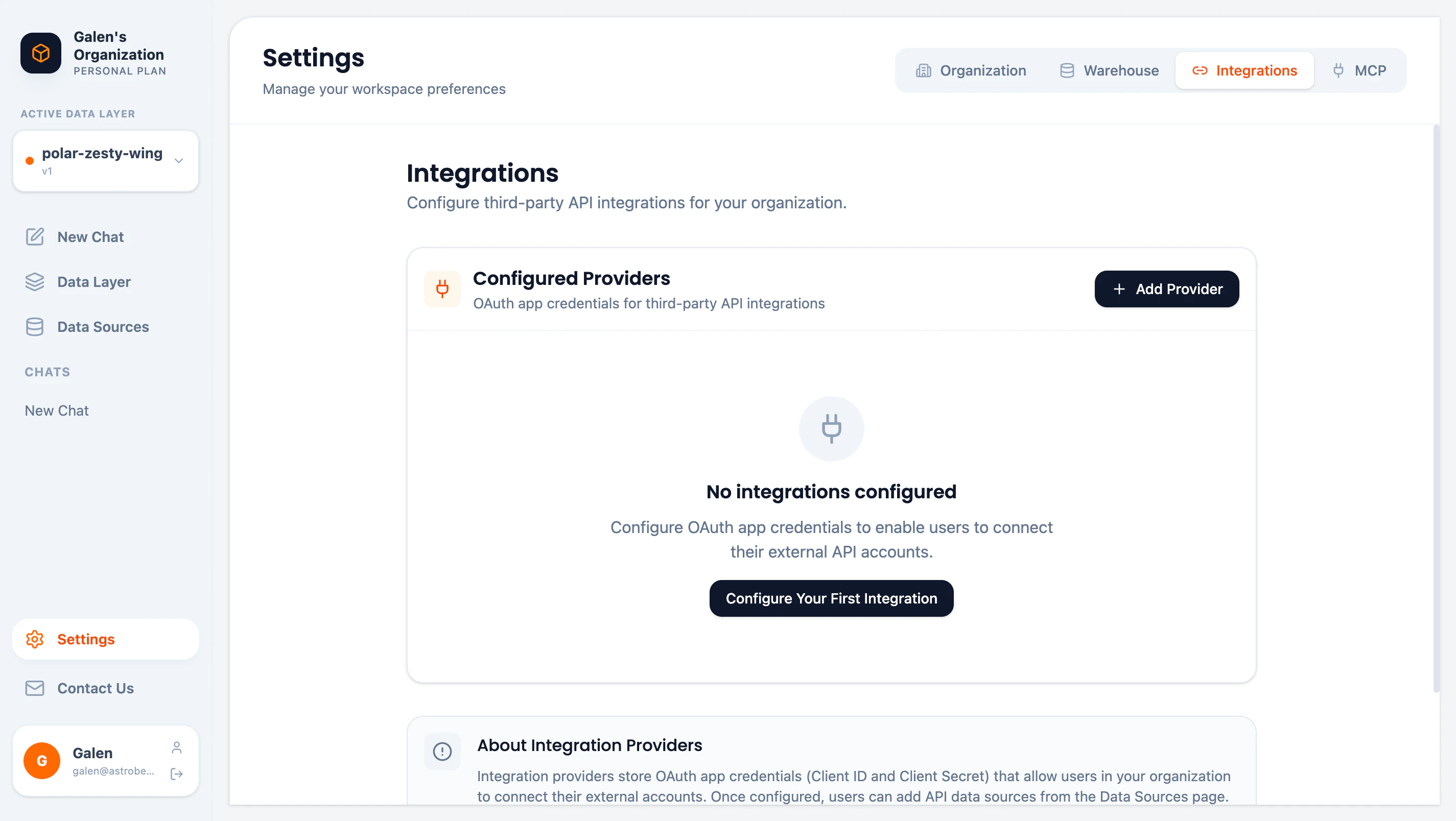The width and height of the screenshot is (1456, 821).
Task: Select the Integrations link icon
Action: tap(1201, 70)
